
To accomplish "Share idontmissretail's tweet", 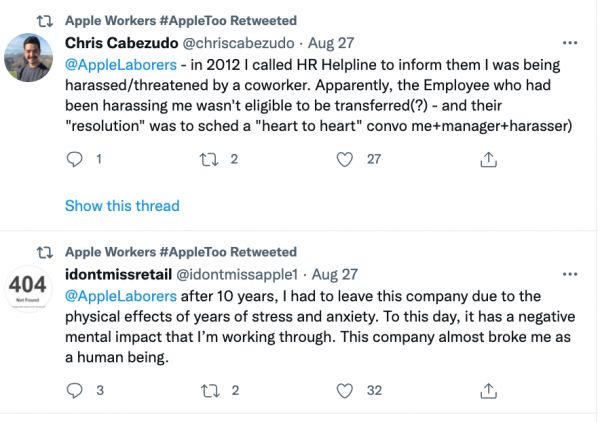I will [x=489, y=390].
